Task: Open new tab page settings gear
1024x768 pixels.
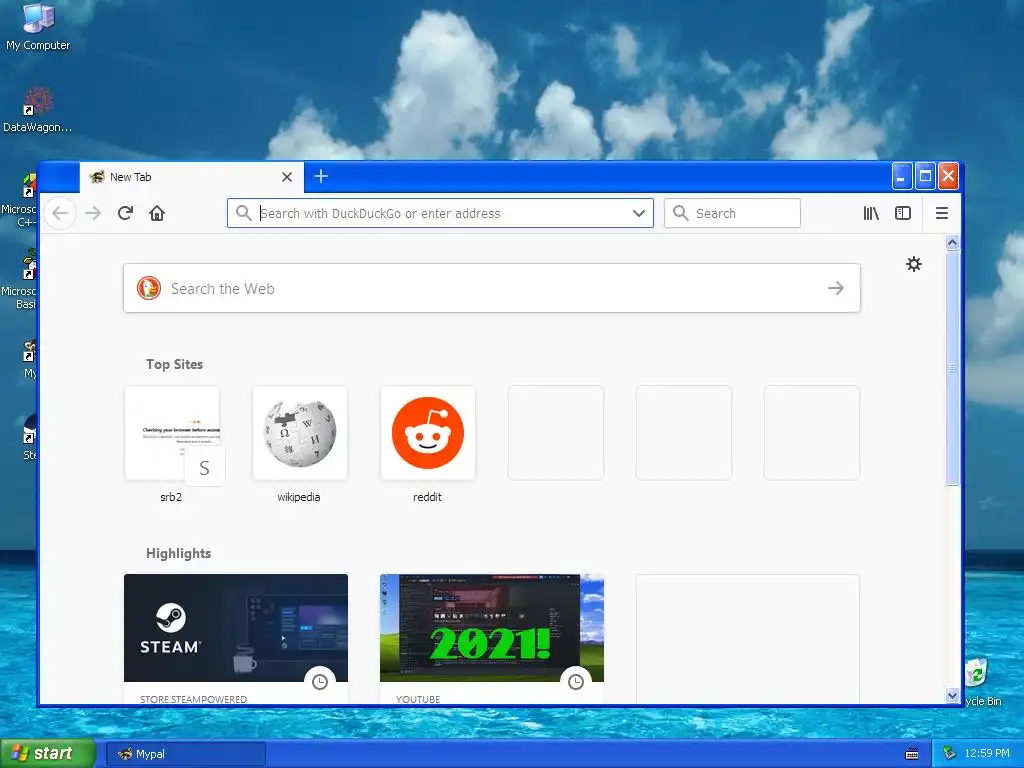Action: tap(914, 264)
